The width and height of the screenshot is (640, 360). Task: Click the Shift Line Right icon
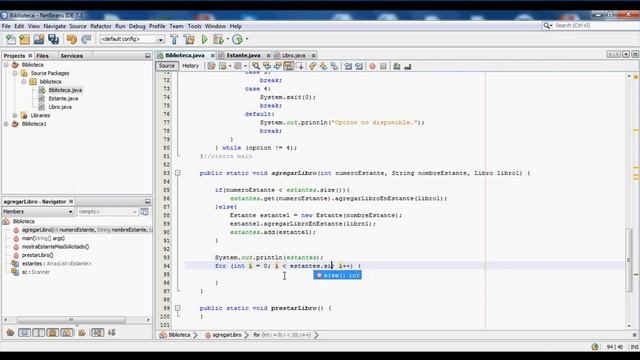pos(359,66)
